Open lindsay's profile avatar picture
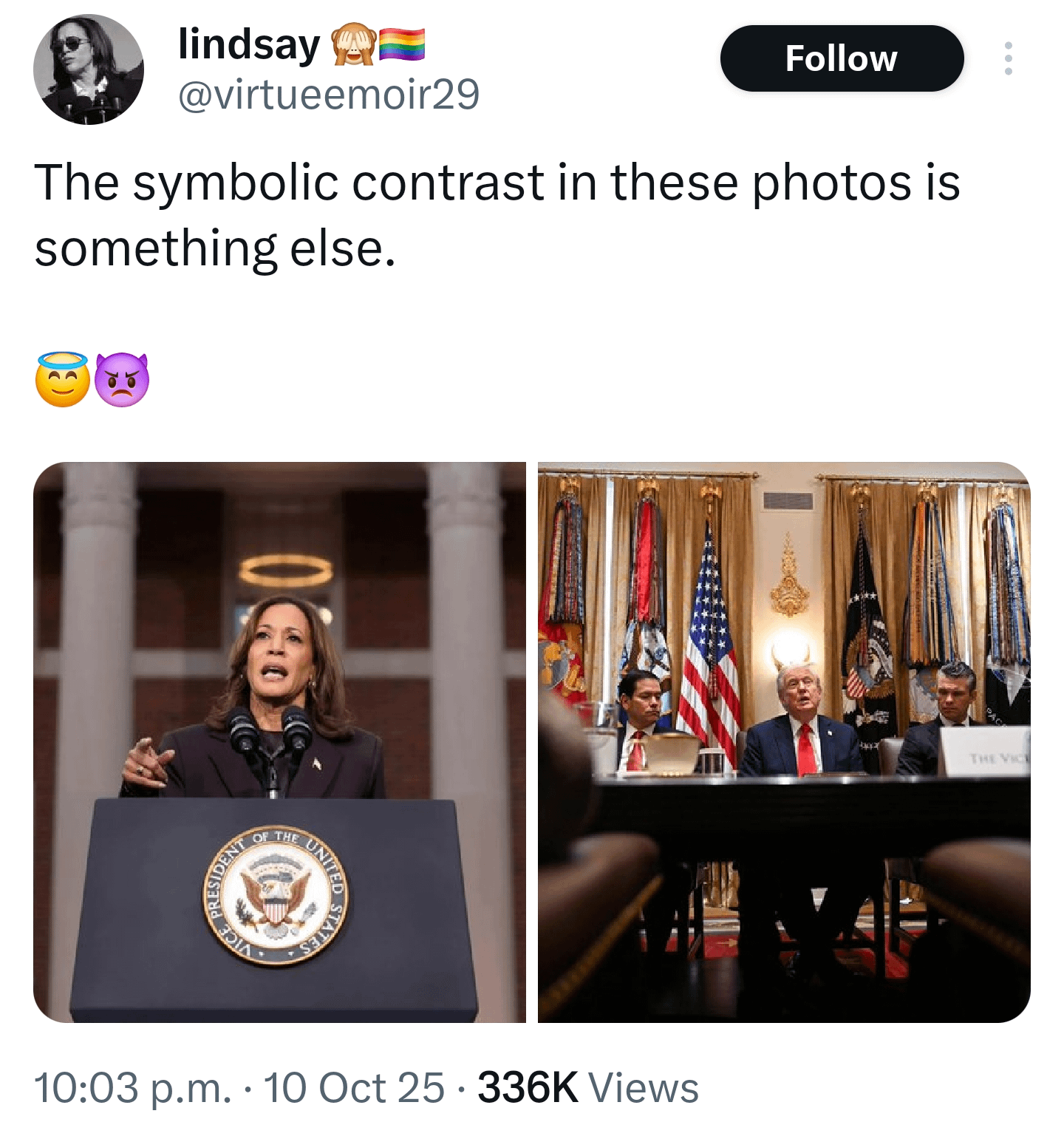 89,69
